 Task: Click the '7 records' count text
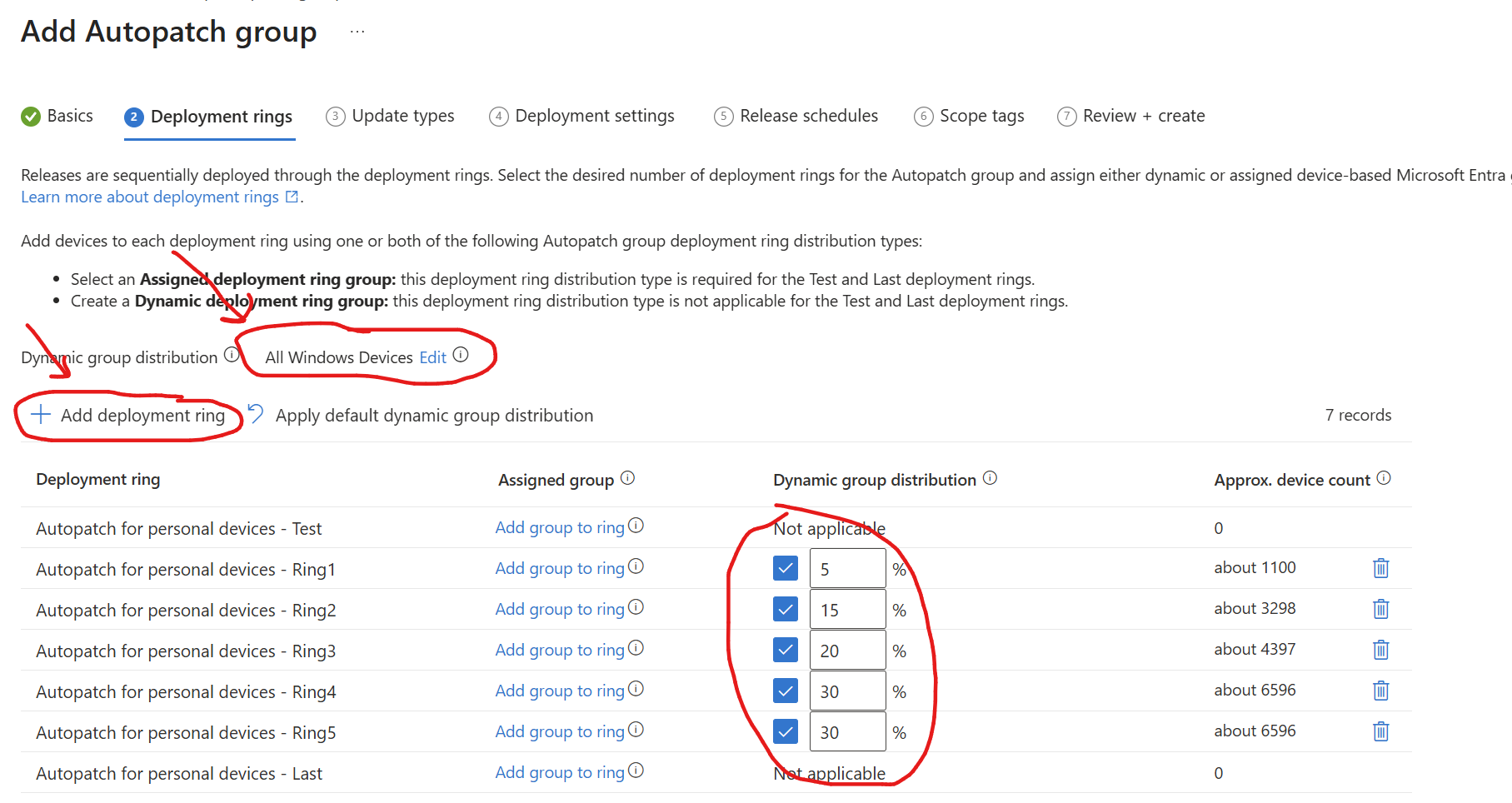(x=1358, y=415)
